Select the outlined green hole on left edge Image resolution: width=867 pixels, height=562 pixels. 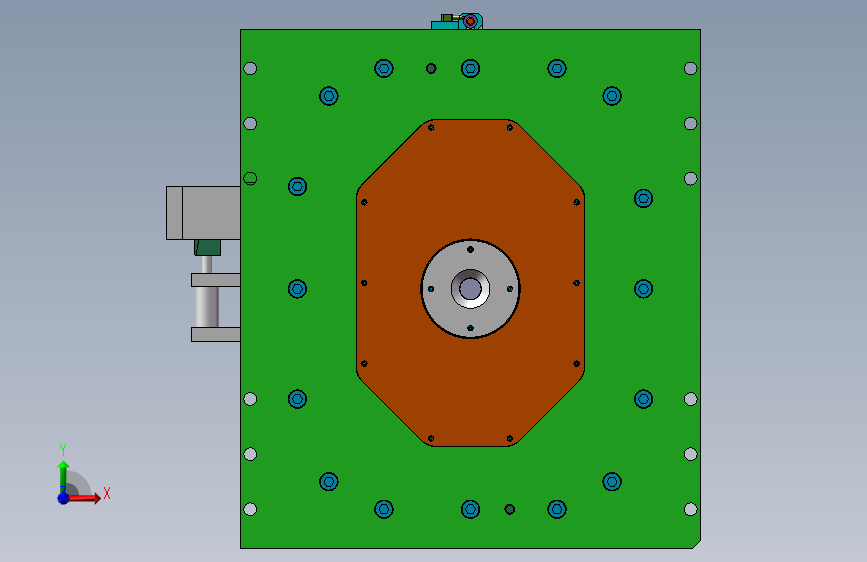pos(250,179)
